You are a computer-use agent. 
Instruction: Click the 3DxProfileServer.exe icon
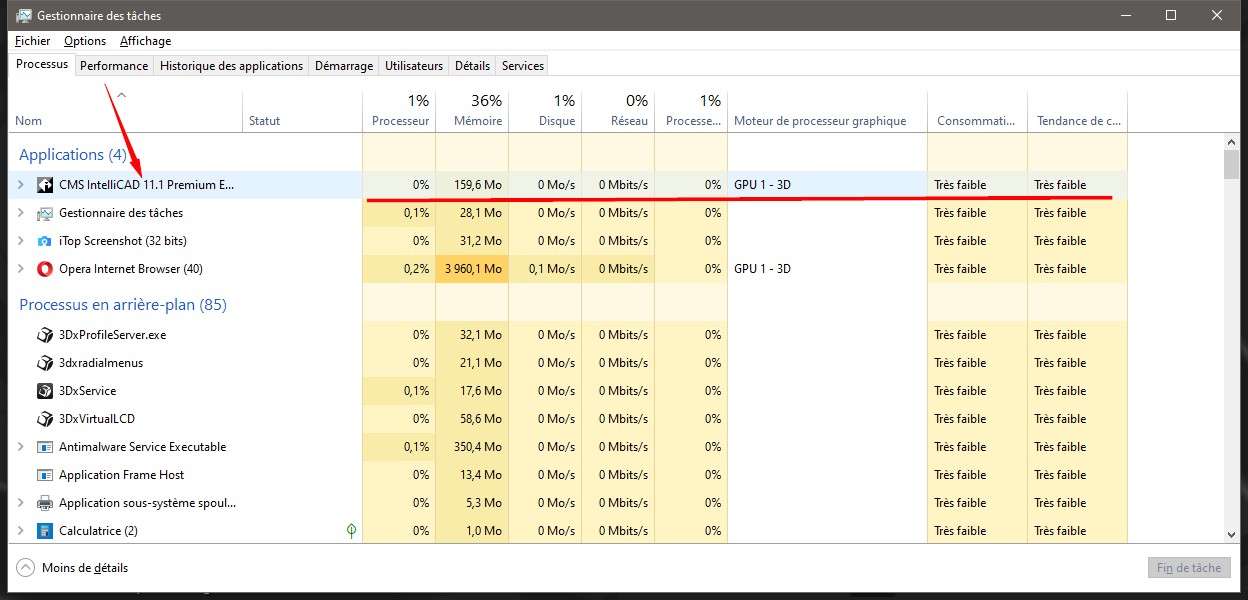[45, 335]
